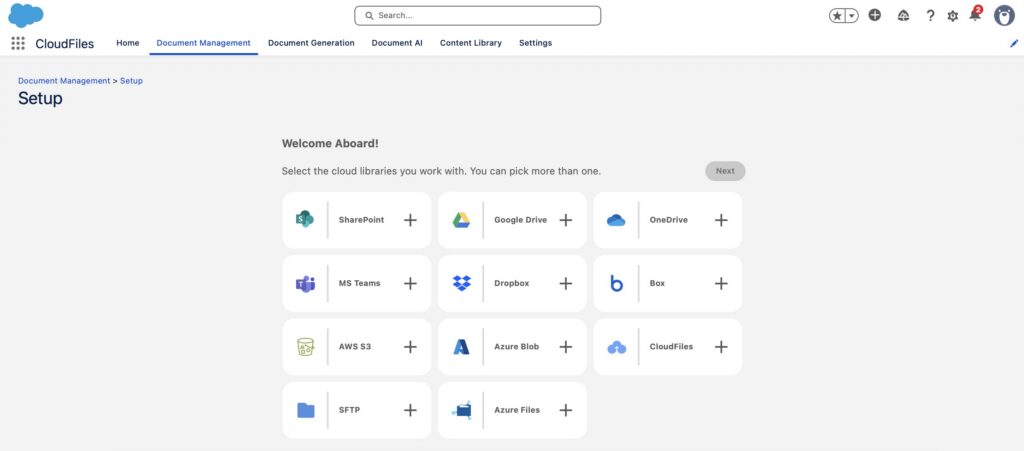The height and width of the screenshot is (451, 1024).
Task: Click the Azure Blob logo icon
Action: coord(461,347)
